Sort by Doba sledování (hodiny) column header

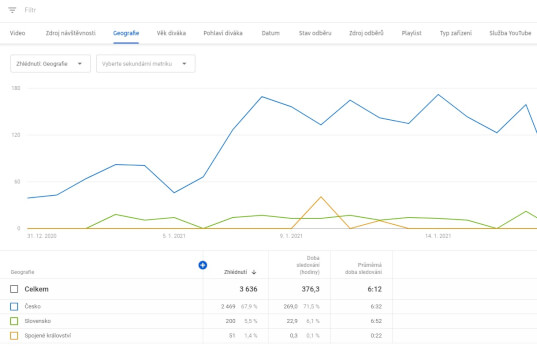click(x=308, y=265)
